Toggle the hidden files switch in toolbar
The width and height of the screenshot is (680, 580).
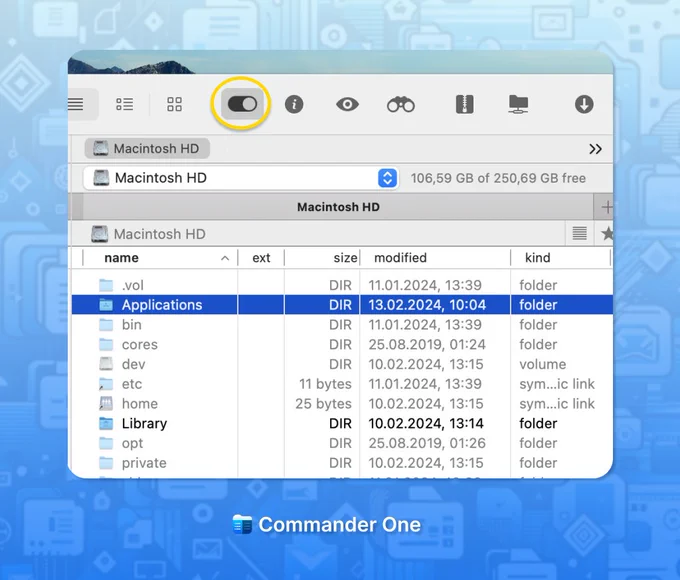click(242, 104)
